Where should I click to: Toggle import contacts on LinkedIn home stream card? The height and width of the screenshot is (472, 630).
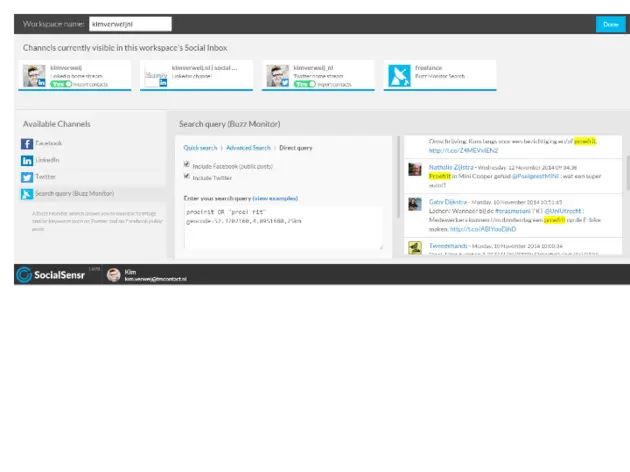click(61, 84)
